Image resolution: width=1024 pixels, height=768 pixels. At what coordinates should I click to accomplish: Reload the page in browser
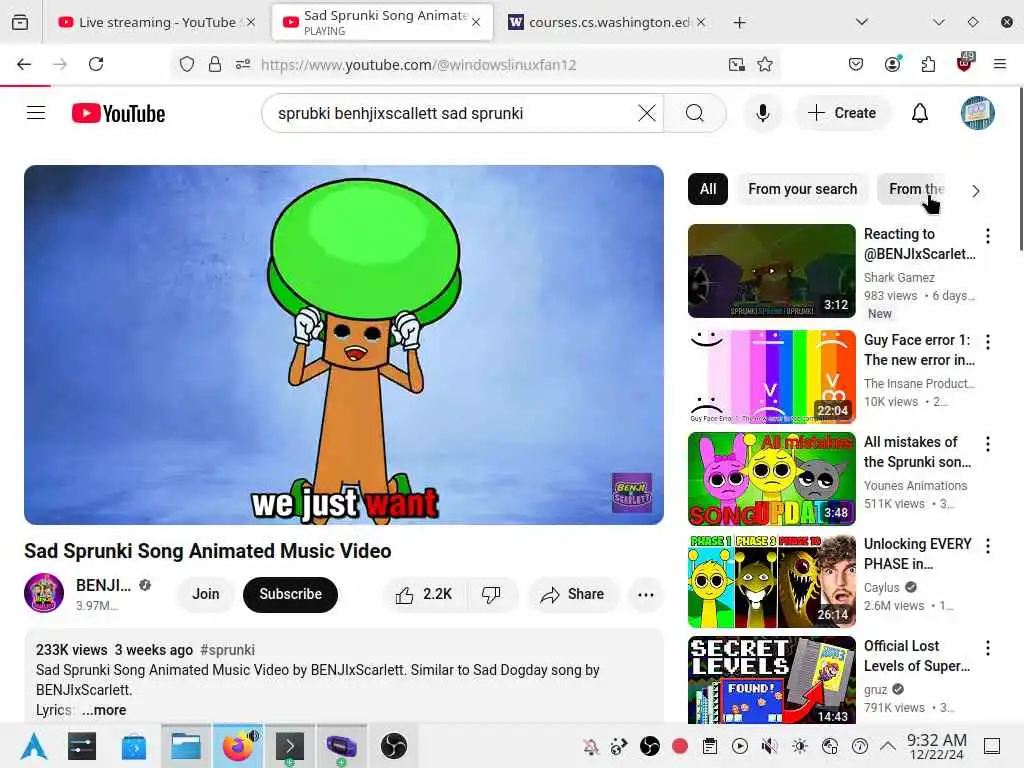click(96, 64)
